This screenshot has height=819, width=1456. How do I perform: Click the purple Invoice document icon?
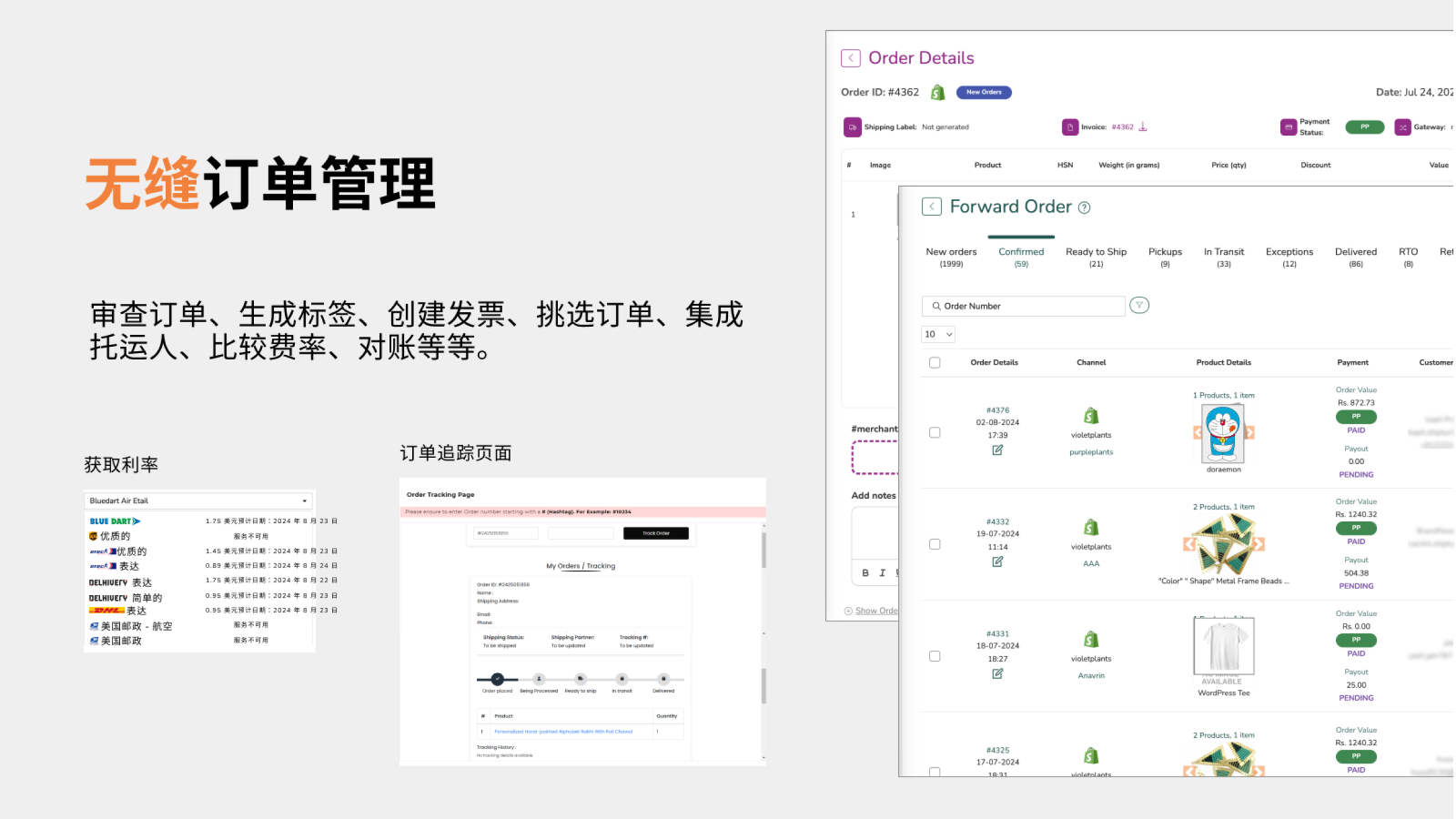[1070, 127]
